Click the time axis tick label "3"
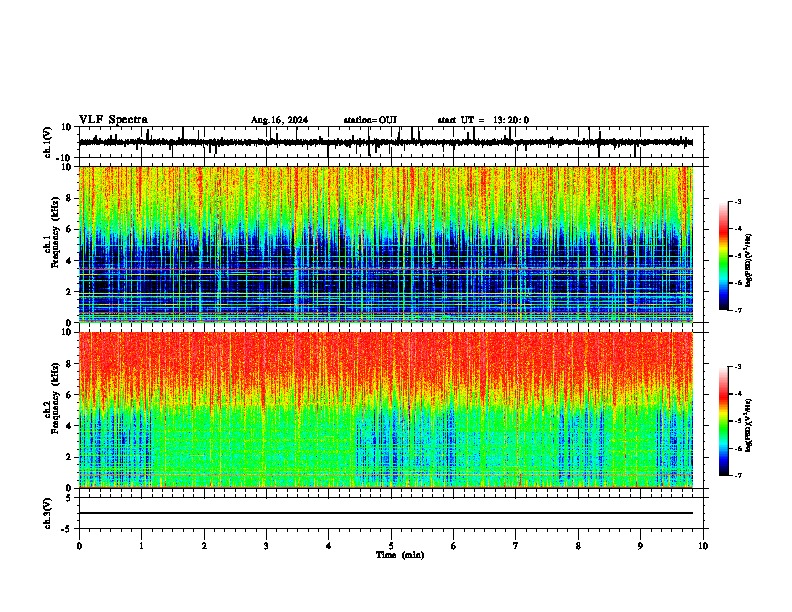792x612 pixels. (266, 546)
